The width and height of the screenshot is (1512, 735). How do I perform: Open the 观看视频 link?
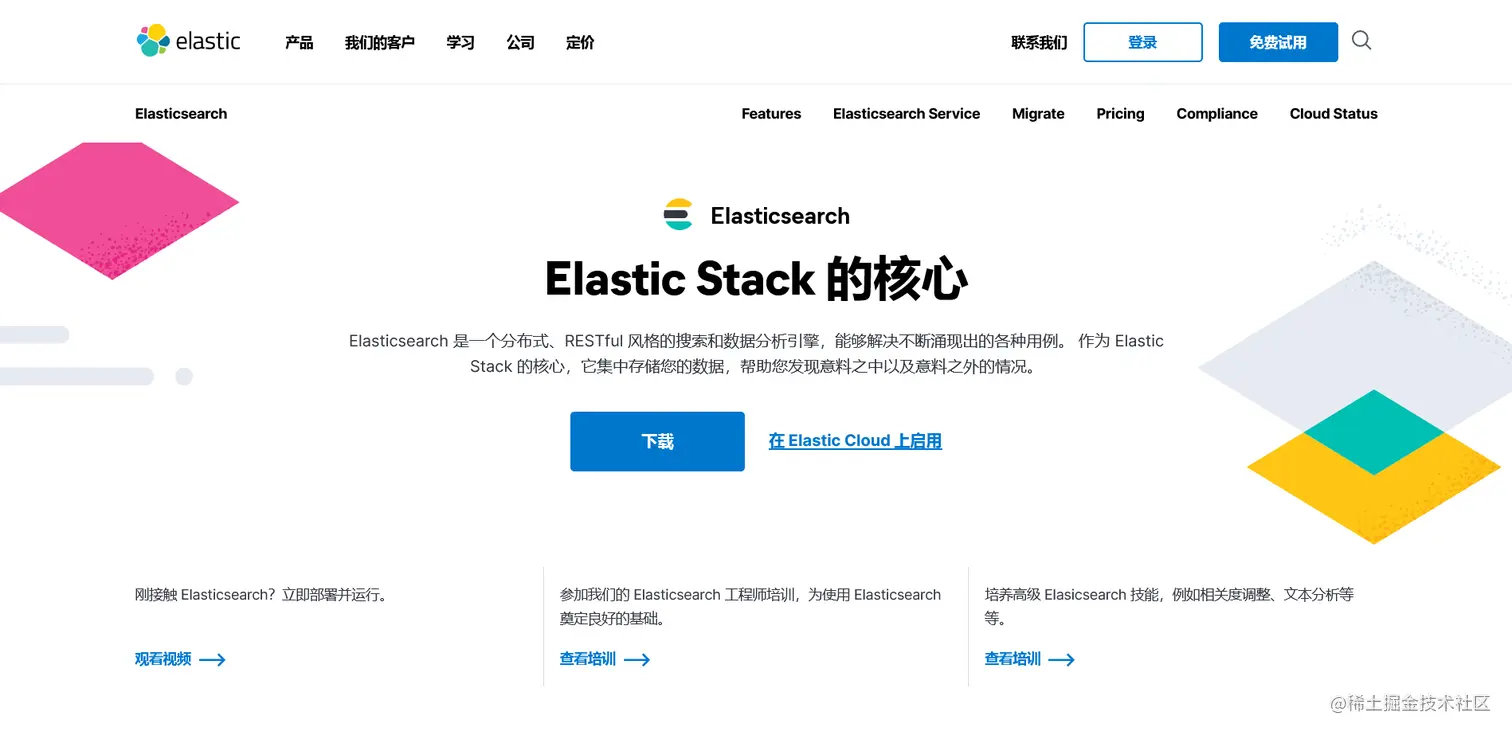pos(163,660)
